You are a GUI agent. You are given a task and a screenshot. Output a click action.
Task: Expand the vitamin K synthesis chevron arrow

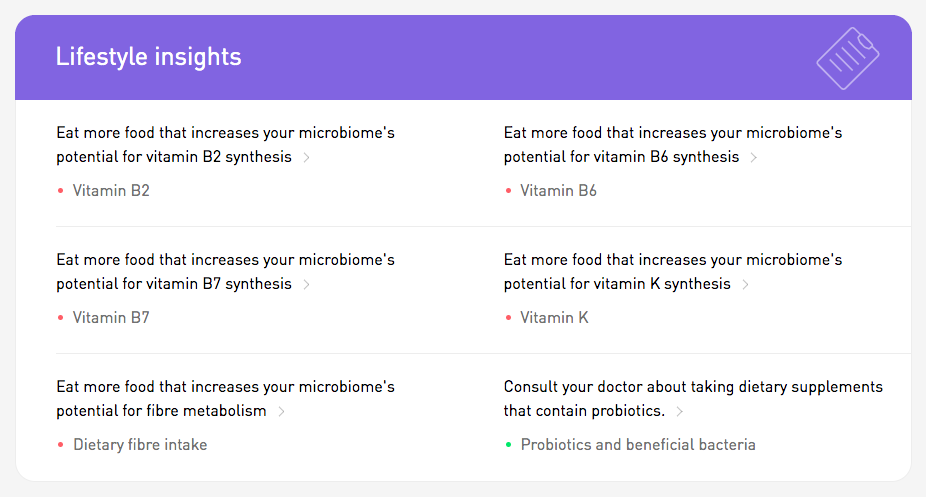745,284
